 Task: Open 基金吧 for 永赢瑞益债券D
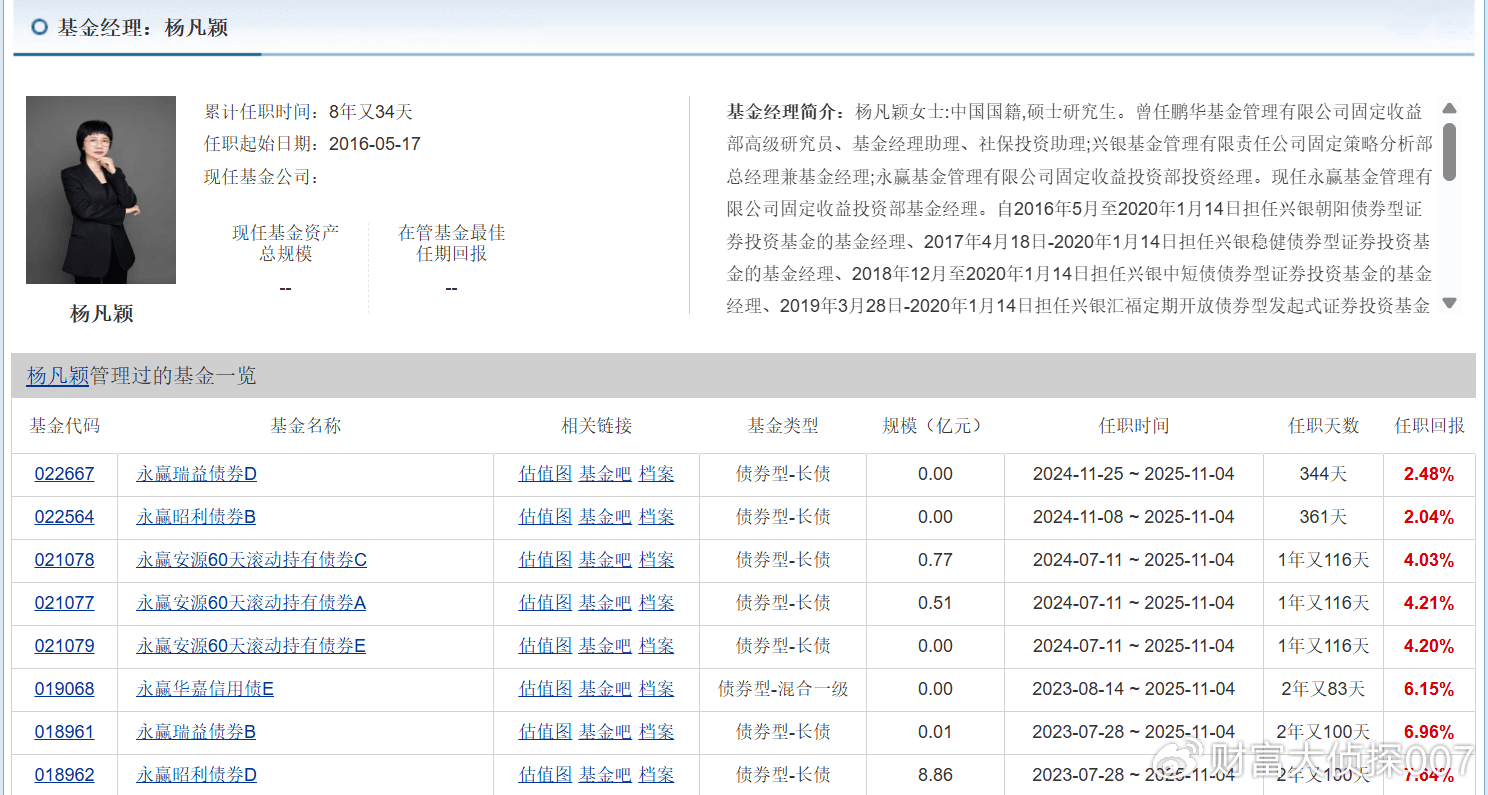click(605, 474)
